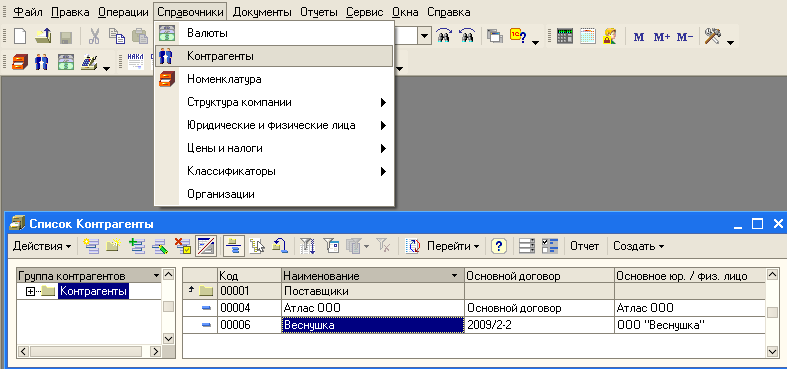Select Организации from the menu
The height and width of the screenshot is (369, 787).
tap(274, 194)
